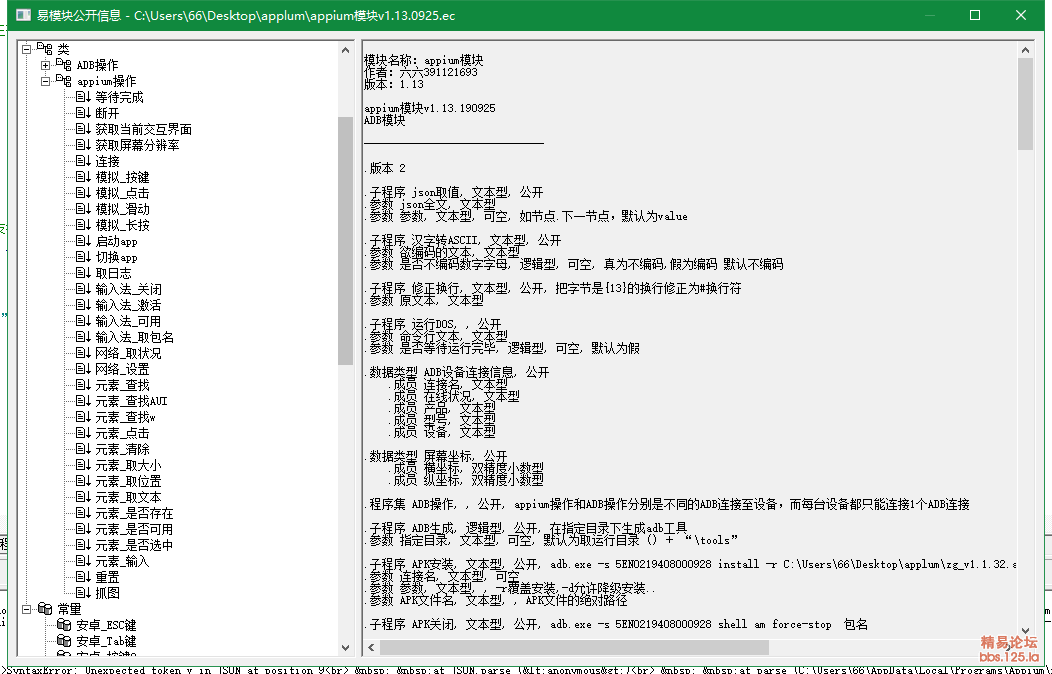Click the method icon beside 启动app
1052x674 pixels.
click(83, 241)
